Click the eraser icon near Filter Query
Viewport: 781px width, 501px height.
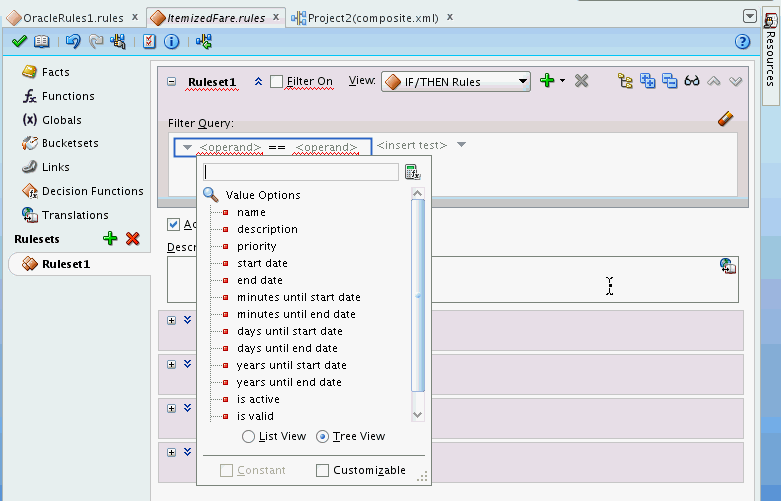point(726,119)
